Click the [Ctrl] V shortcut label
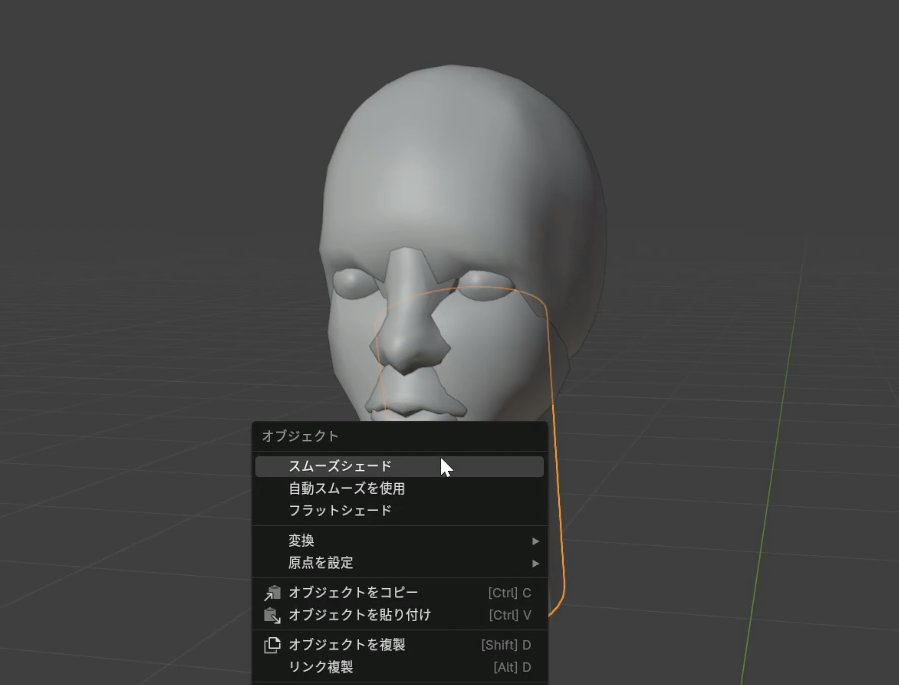 click(510, 615)
